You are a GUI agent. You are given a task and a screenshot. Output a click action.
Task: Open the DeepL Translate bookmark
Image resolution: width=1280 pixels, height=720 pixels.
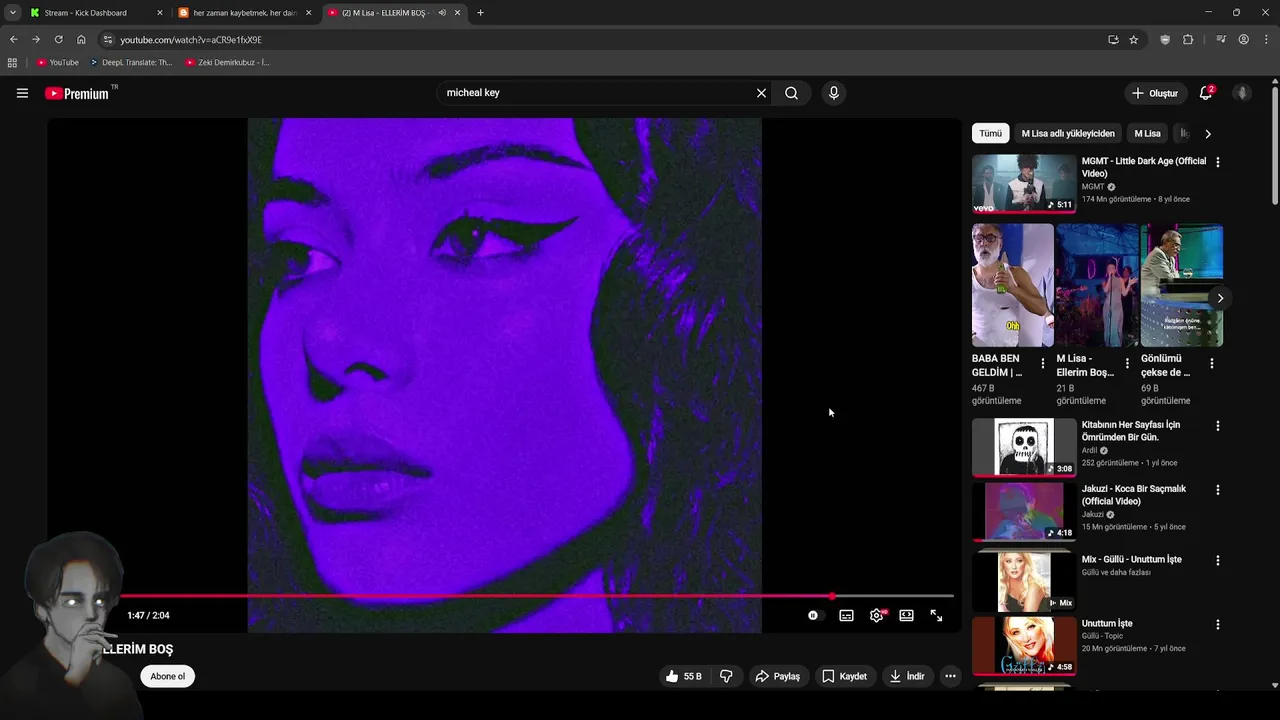point(131,62)
